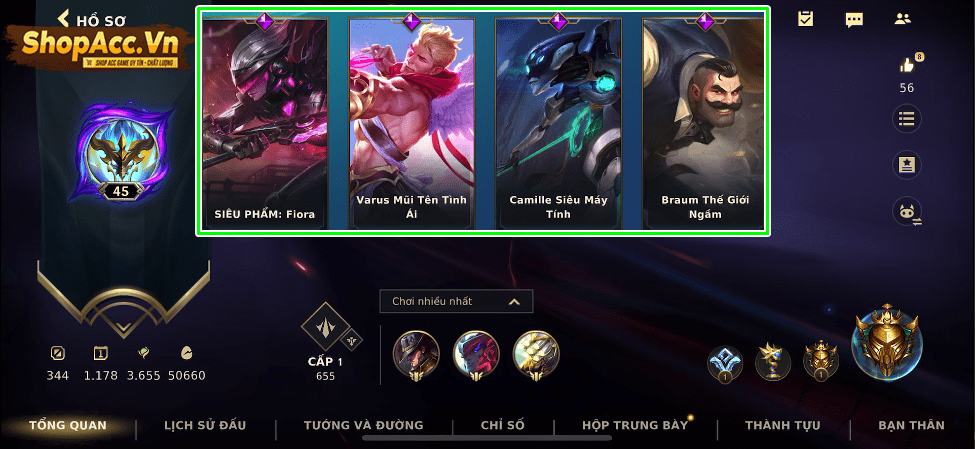The height and width of the screenshot is (449, 975).
Task: Open the chat messages icon
Action: [x=854, y=19]
